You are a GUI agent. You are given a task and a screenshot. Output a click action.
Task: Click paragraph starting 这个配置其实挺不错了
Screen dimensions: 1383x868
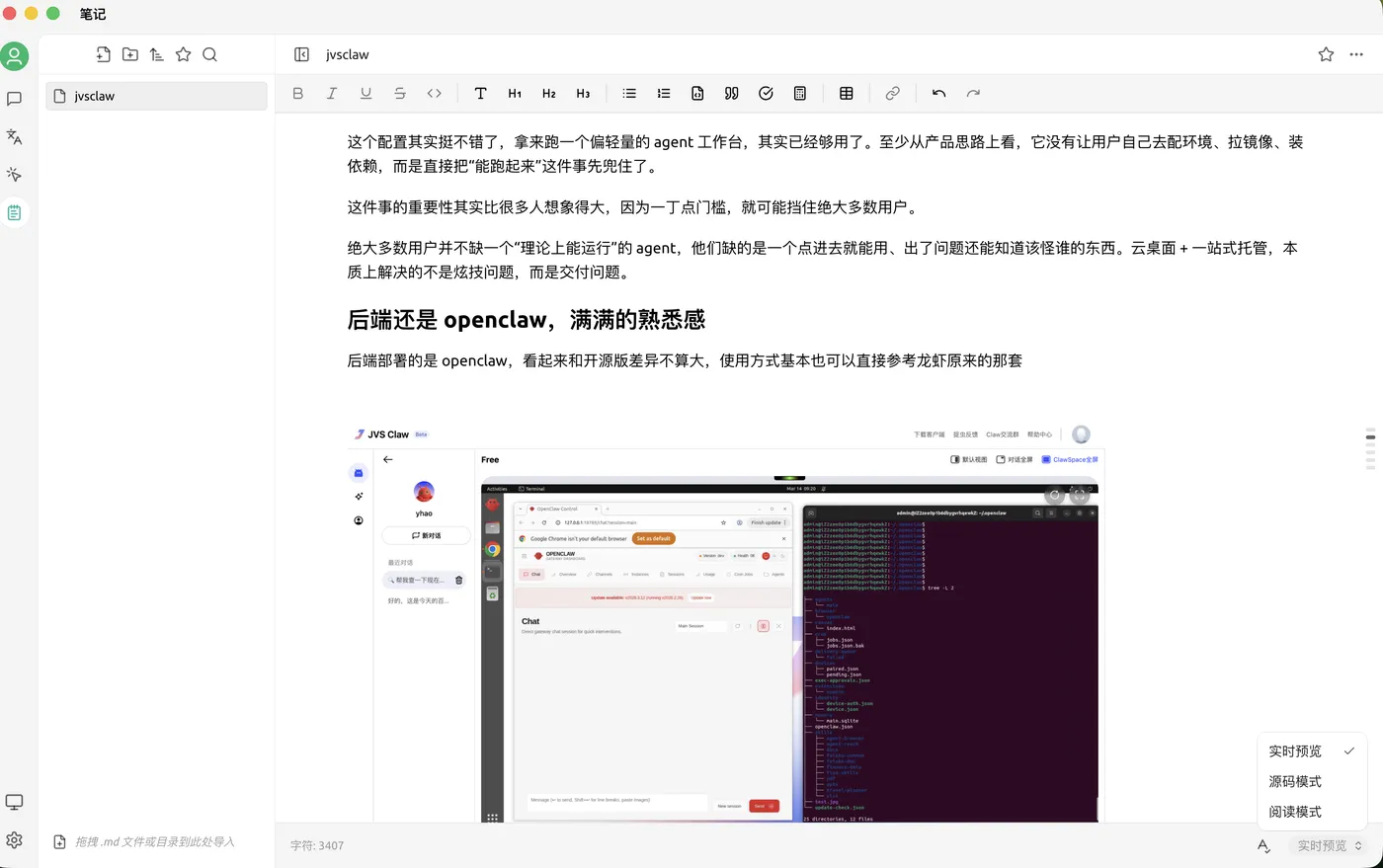(x=825, y=154)
